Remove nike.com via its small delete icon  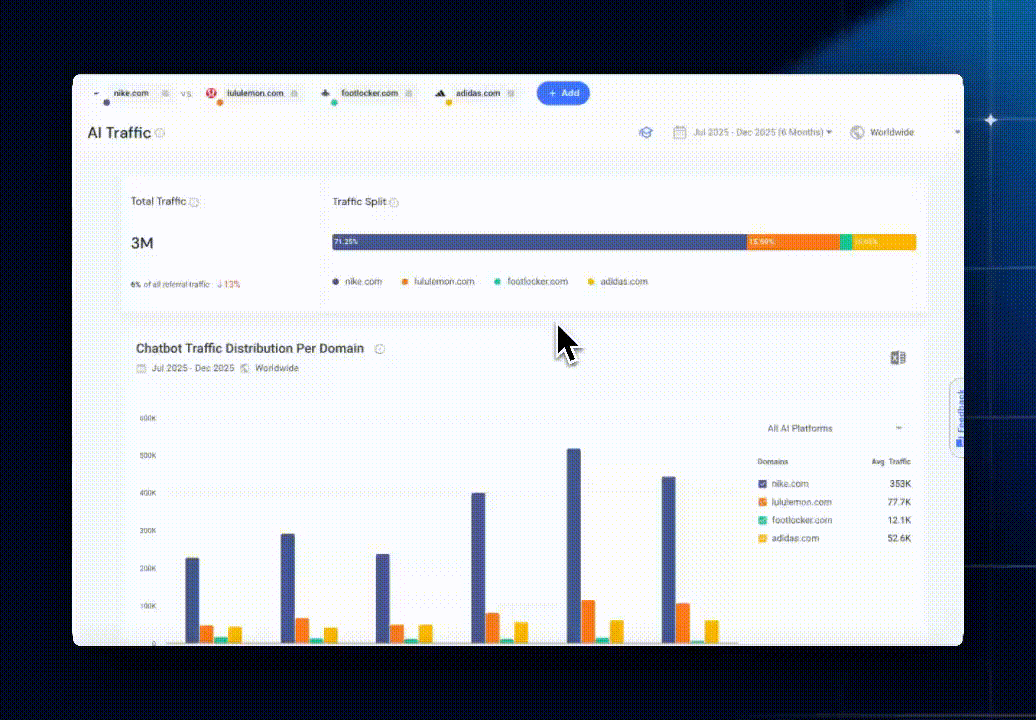pyautogui.click(x=165, y=94)
